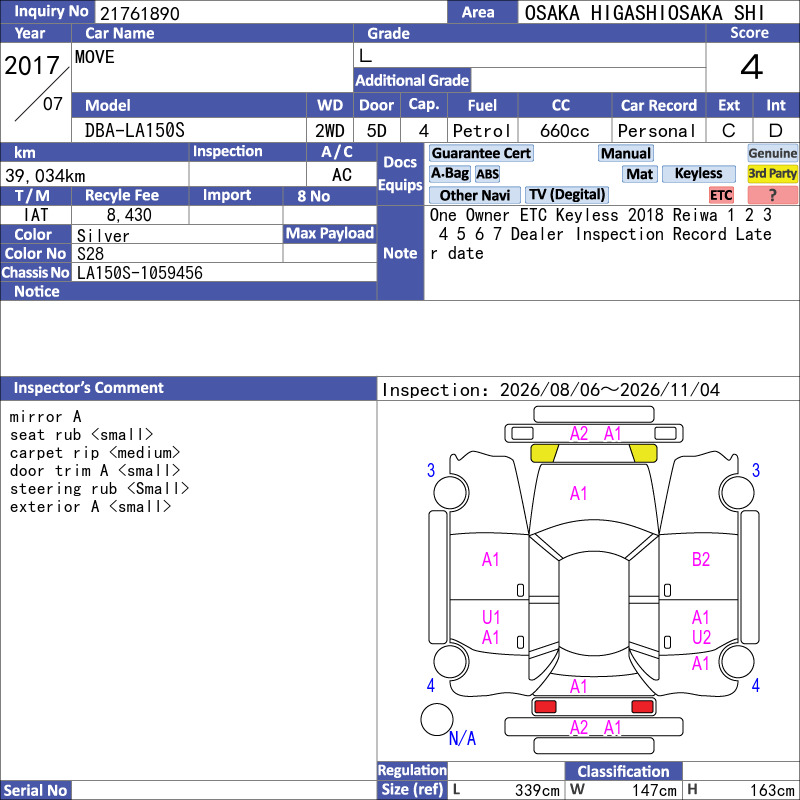
Task: Click the chassis number LA150S-1059456
Action: [x=140, y=273]
